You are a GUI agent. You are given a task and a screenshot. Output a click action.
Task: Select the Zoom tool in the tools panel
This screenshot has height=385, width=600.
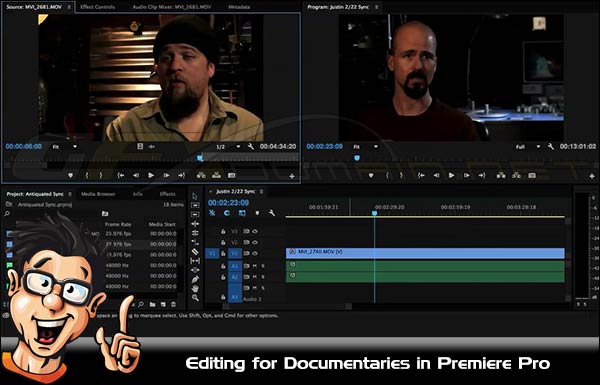click(195, 298)
